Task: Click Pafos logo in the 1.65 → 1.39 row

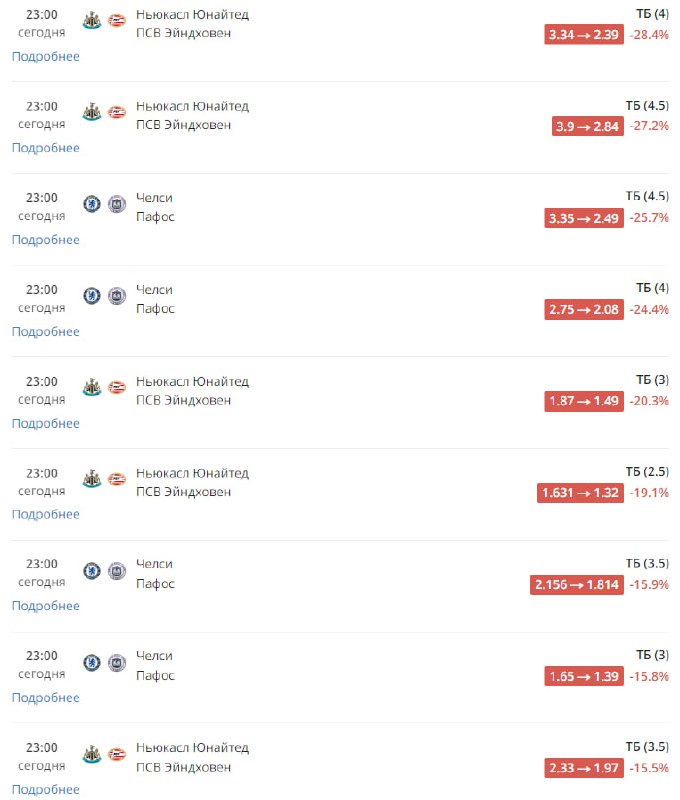Action: click(117, 662)
